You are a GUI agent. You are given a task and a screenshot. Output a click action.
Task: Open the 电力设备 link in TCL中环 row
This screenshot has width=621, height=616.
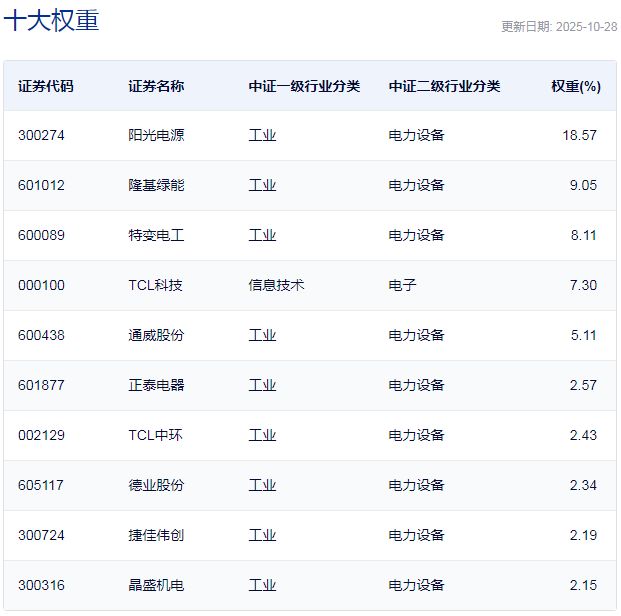point(416,435)
